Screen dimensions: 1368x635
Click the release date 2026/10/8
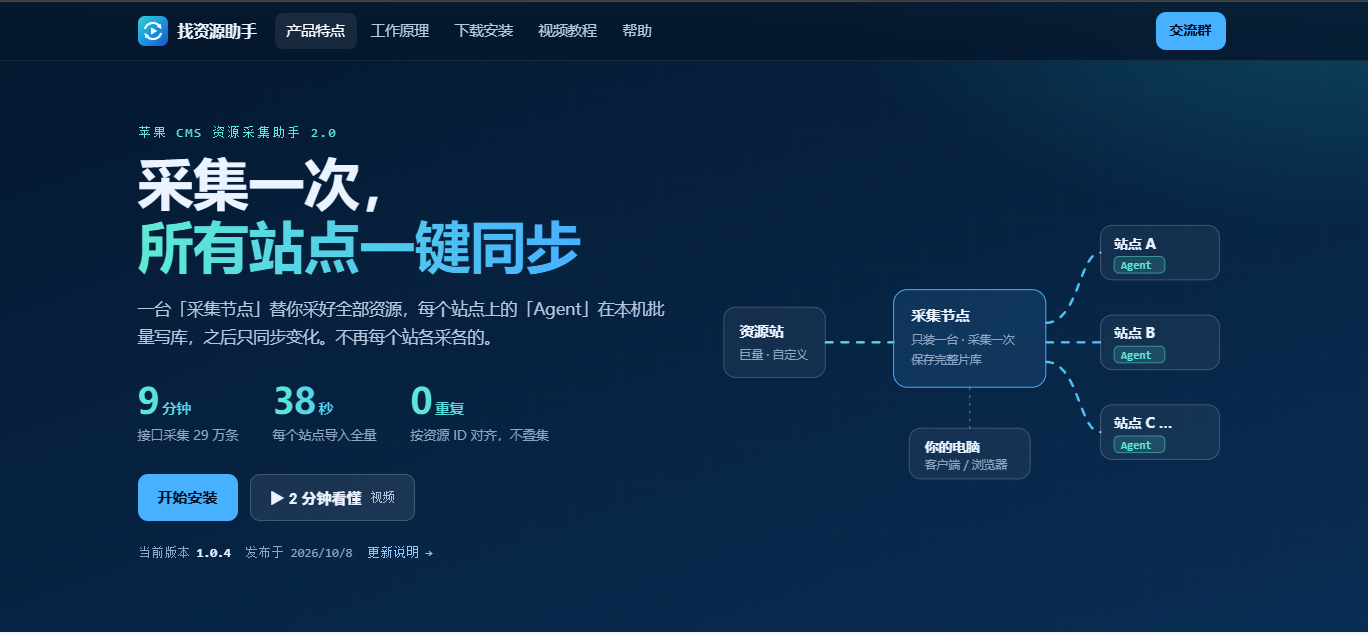(322, 553)
